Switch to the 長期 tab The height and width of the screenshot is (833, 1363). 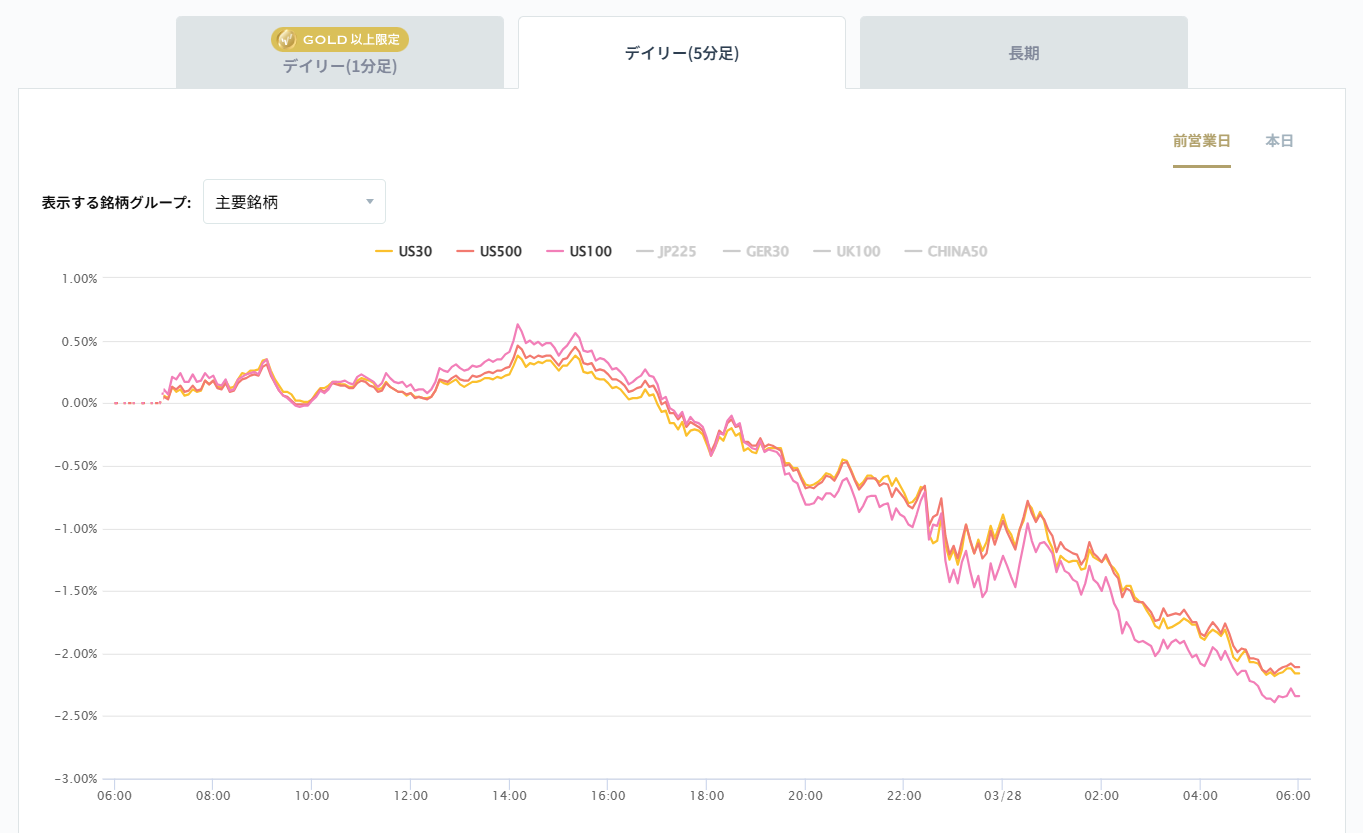pyautogui.click(x=1022, y=52)
